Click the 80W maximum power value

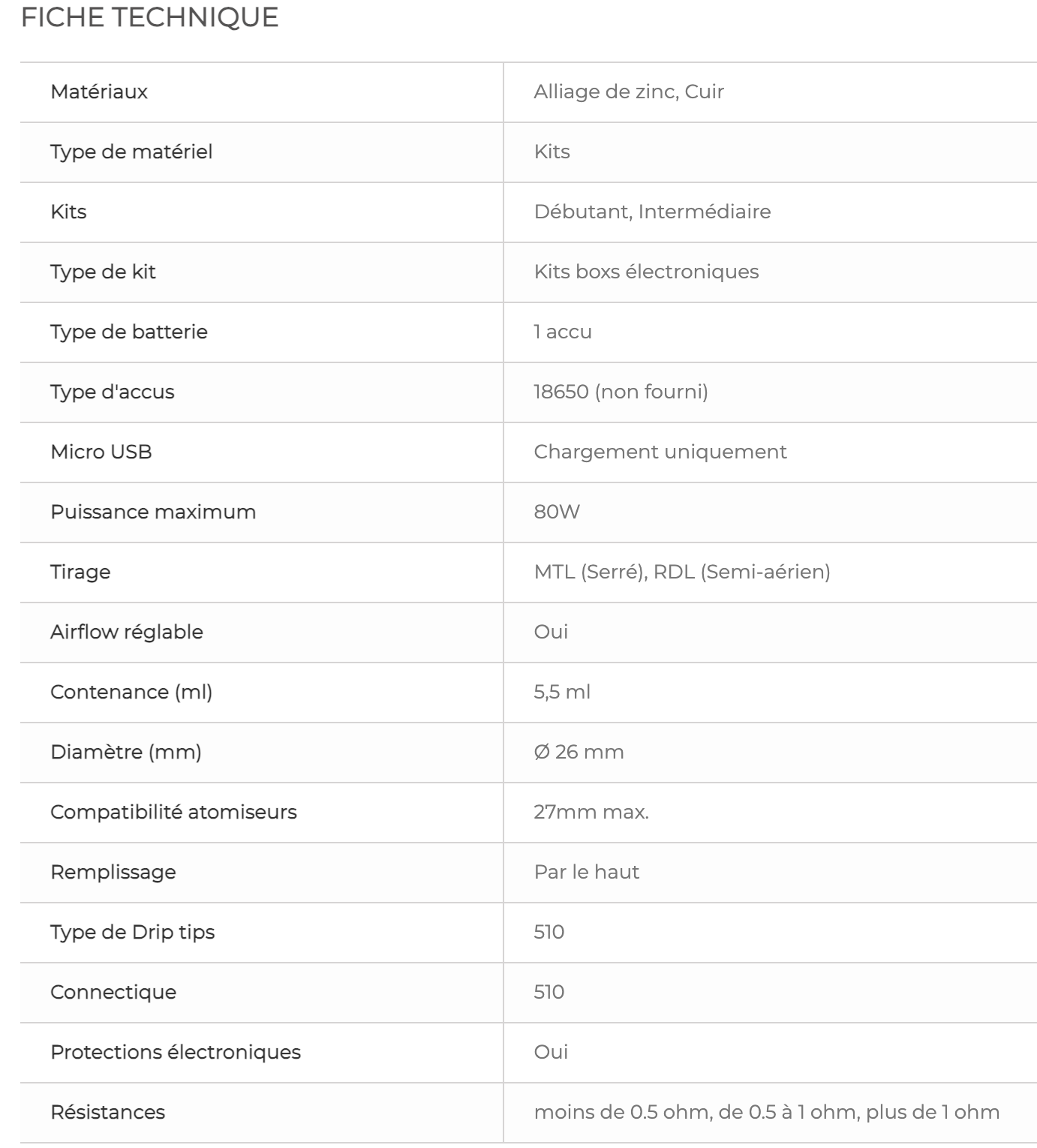pyautogui.click(x=557, y=512)
